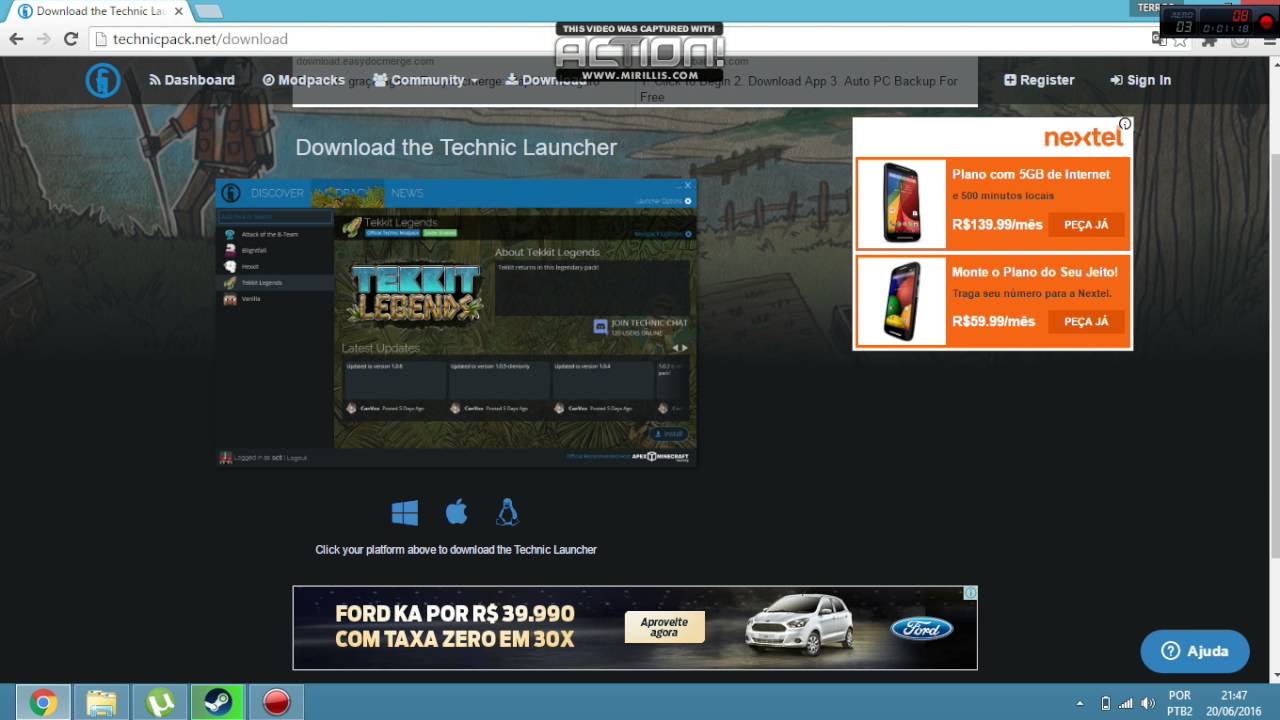Open Chrome from the taskbar
1280x720 pixels.
[x=43, y=703]
